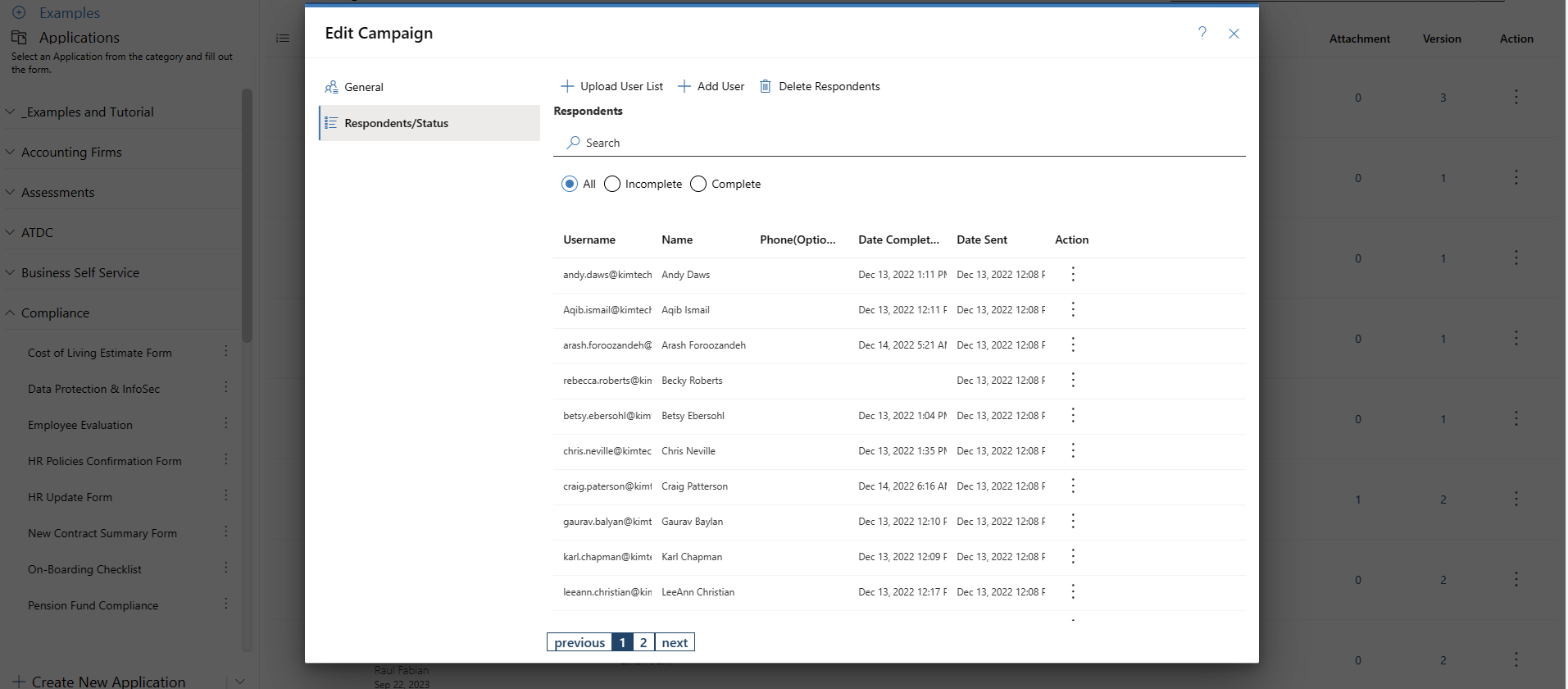Open options for Data Protection & InfoSec
The height and width of the screenshot is (689, 1568).
[226, 387]
